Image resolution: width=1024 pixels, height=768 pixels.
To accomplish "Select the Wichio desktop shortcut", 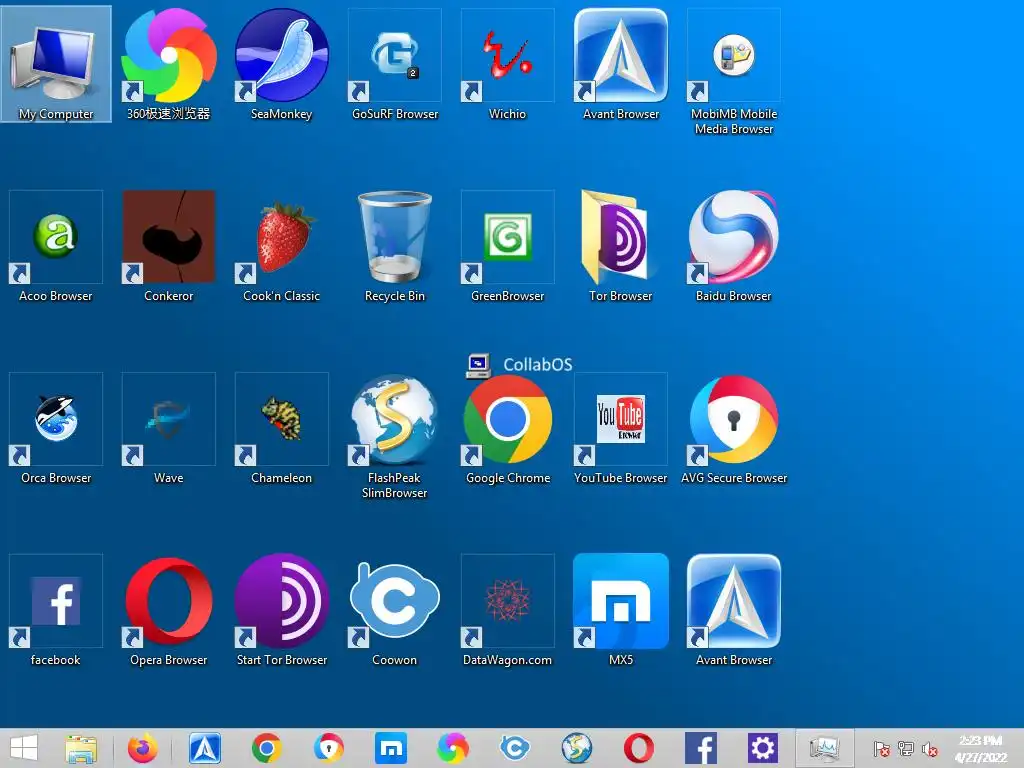I will coord(507,63).
